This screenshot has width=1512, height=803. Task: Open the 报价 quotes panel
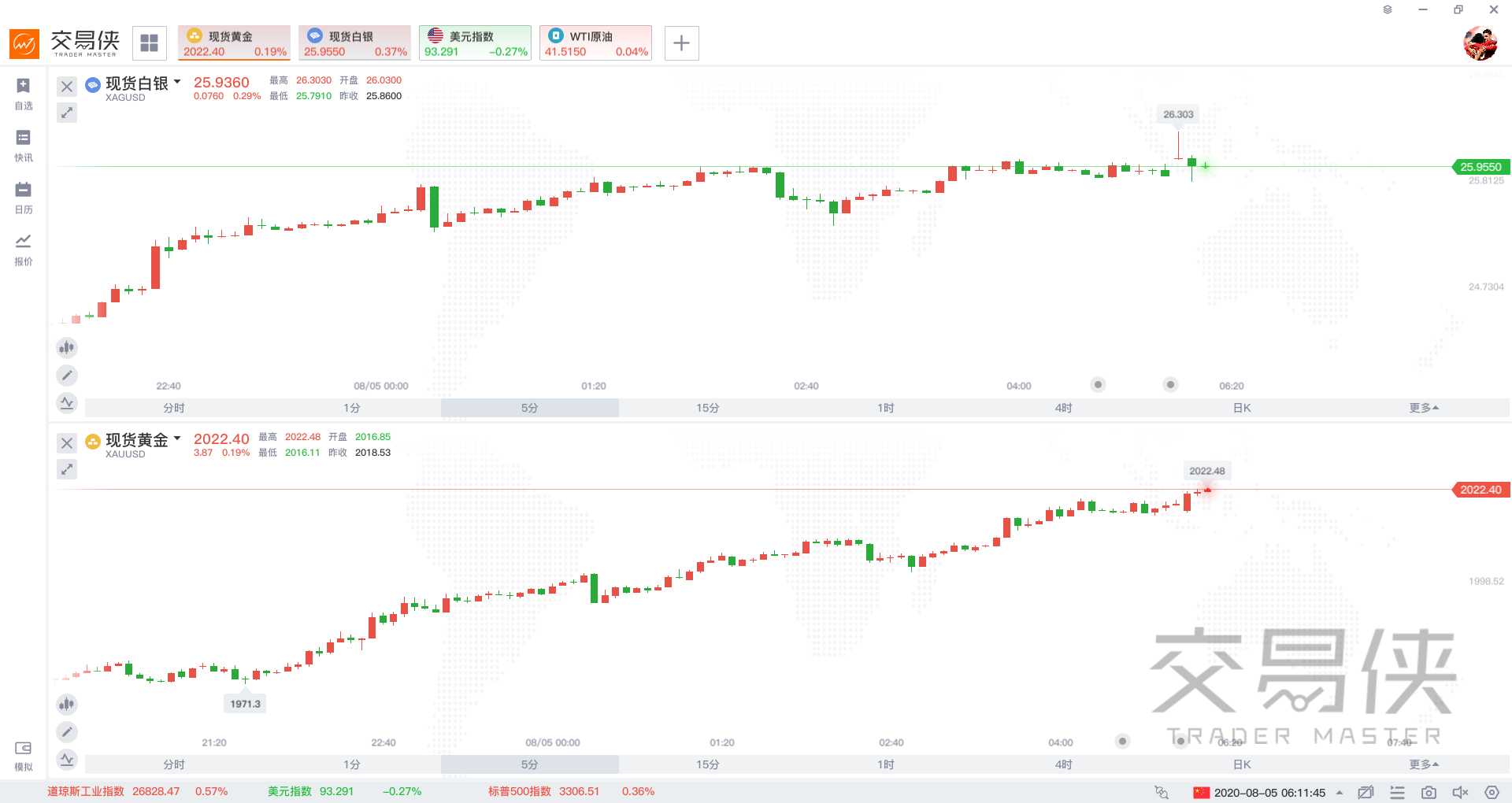(23, 248)
